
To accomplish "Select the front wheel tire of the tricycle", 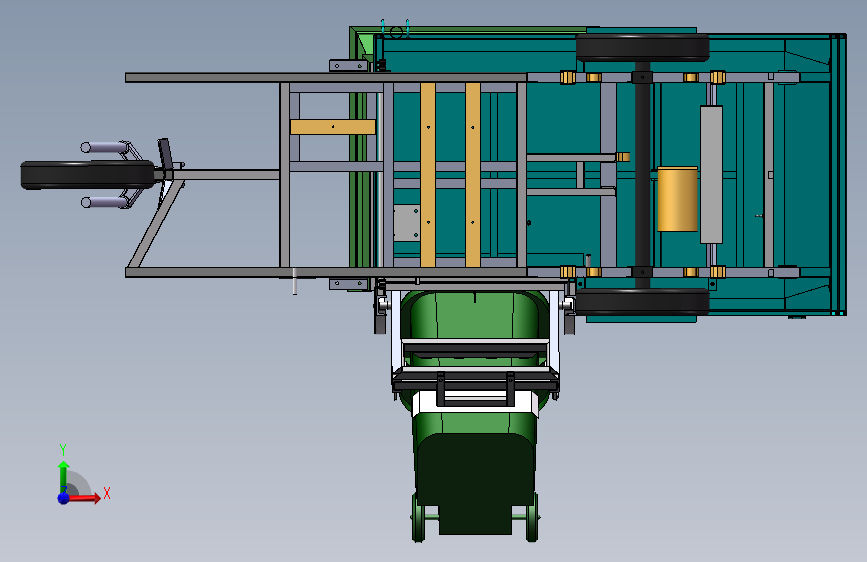I will point(87,175).
